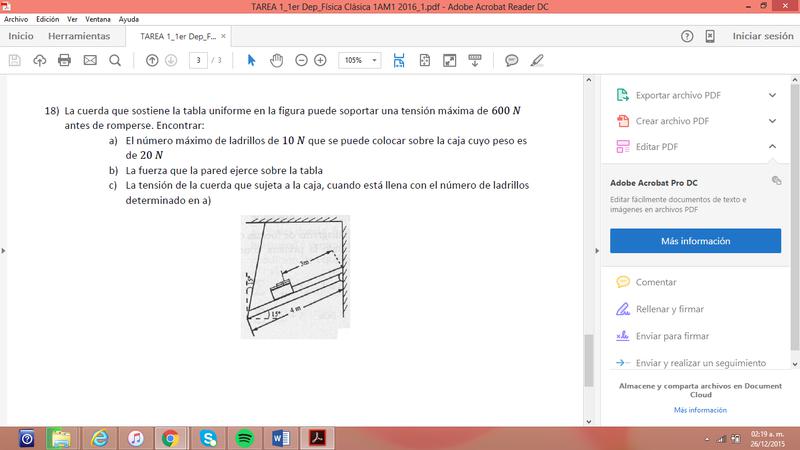This screenshot has width=800, height=450.
Task: Click the add comment speech bubble icon
Action: pos(511,60)
